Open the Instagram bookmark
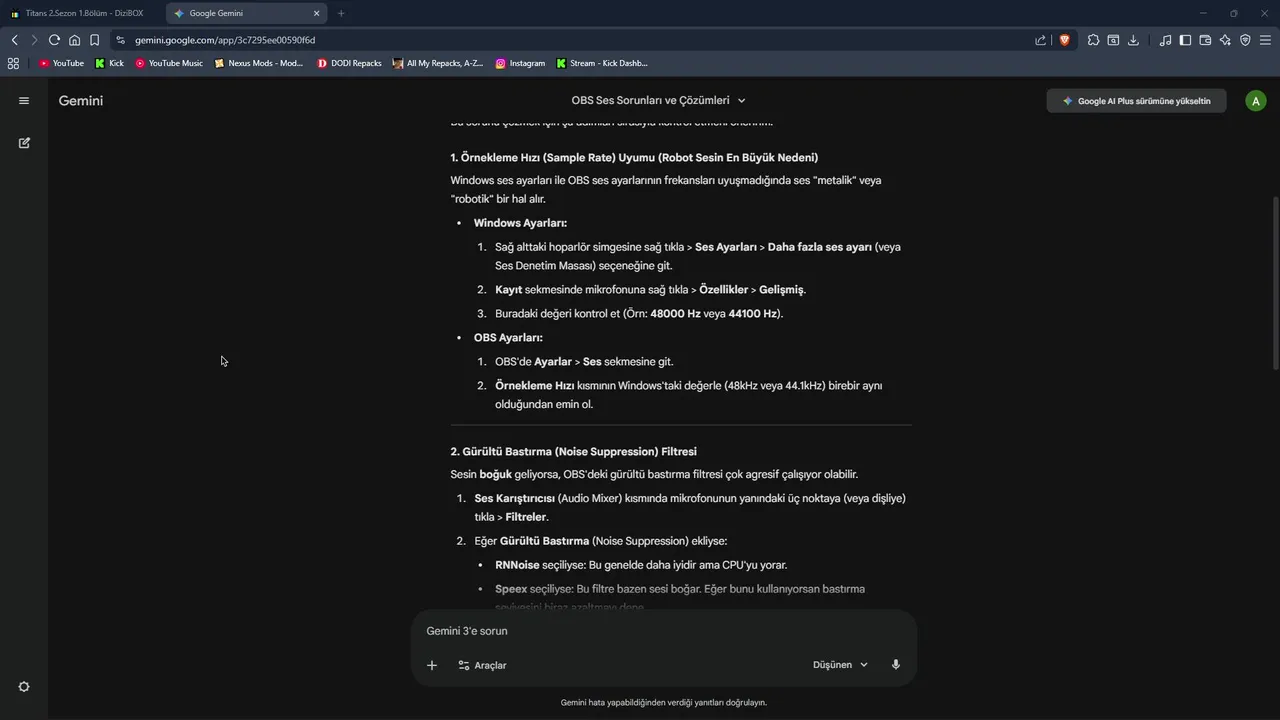The width and height of the screenshot is (1280, 720). 520,63
